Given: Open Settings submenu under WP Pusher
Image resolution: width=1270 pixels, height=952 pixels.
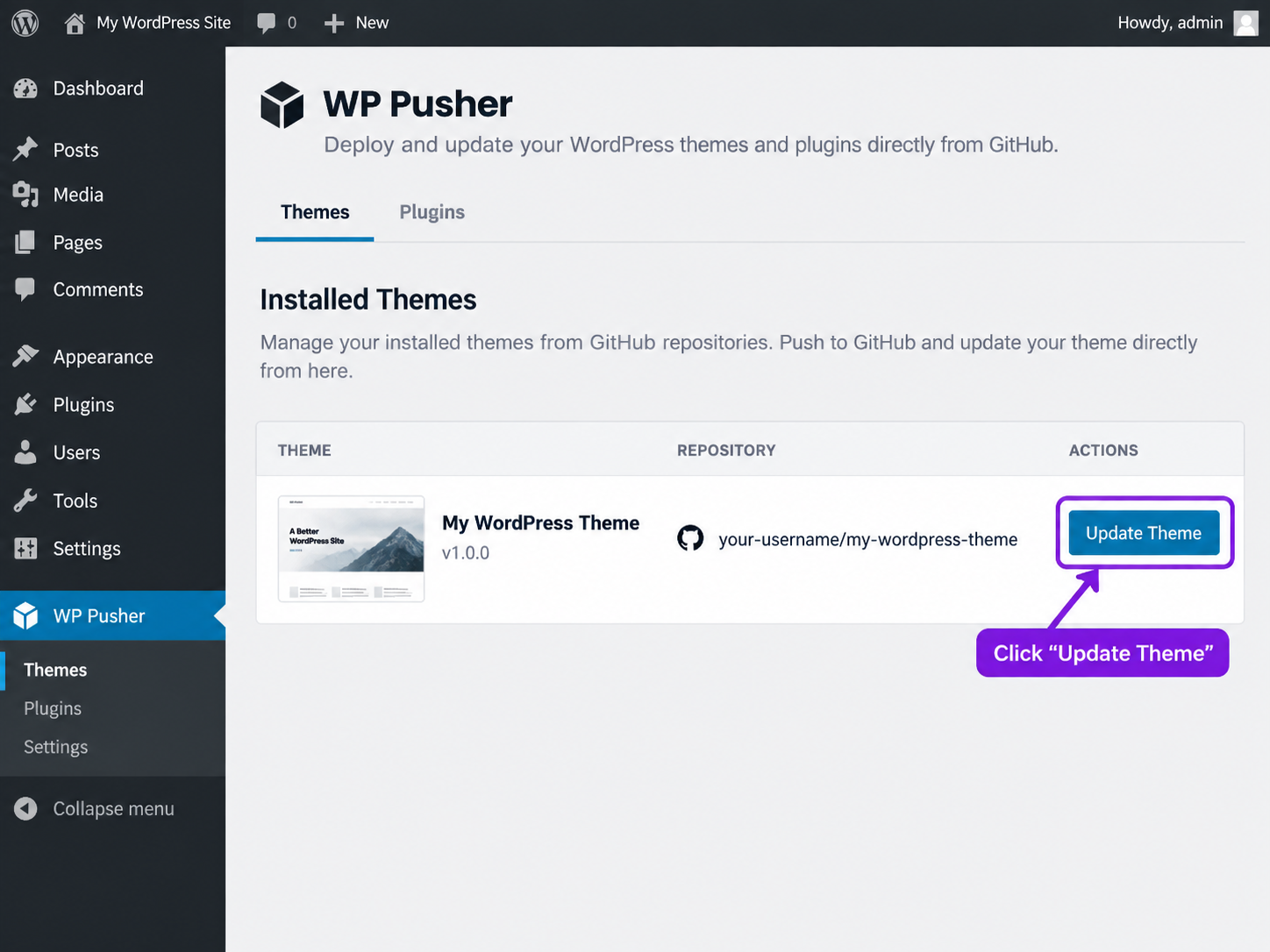Looking at the screenshot, I should pyautogui.click(x=56, y=747).
